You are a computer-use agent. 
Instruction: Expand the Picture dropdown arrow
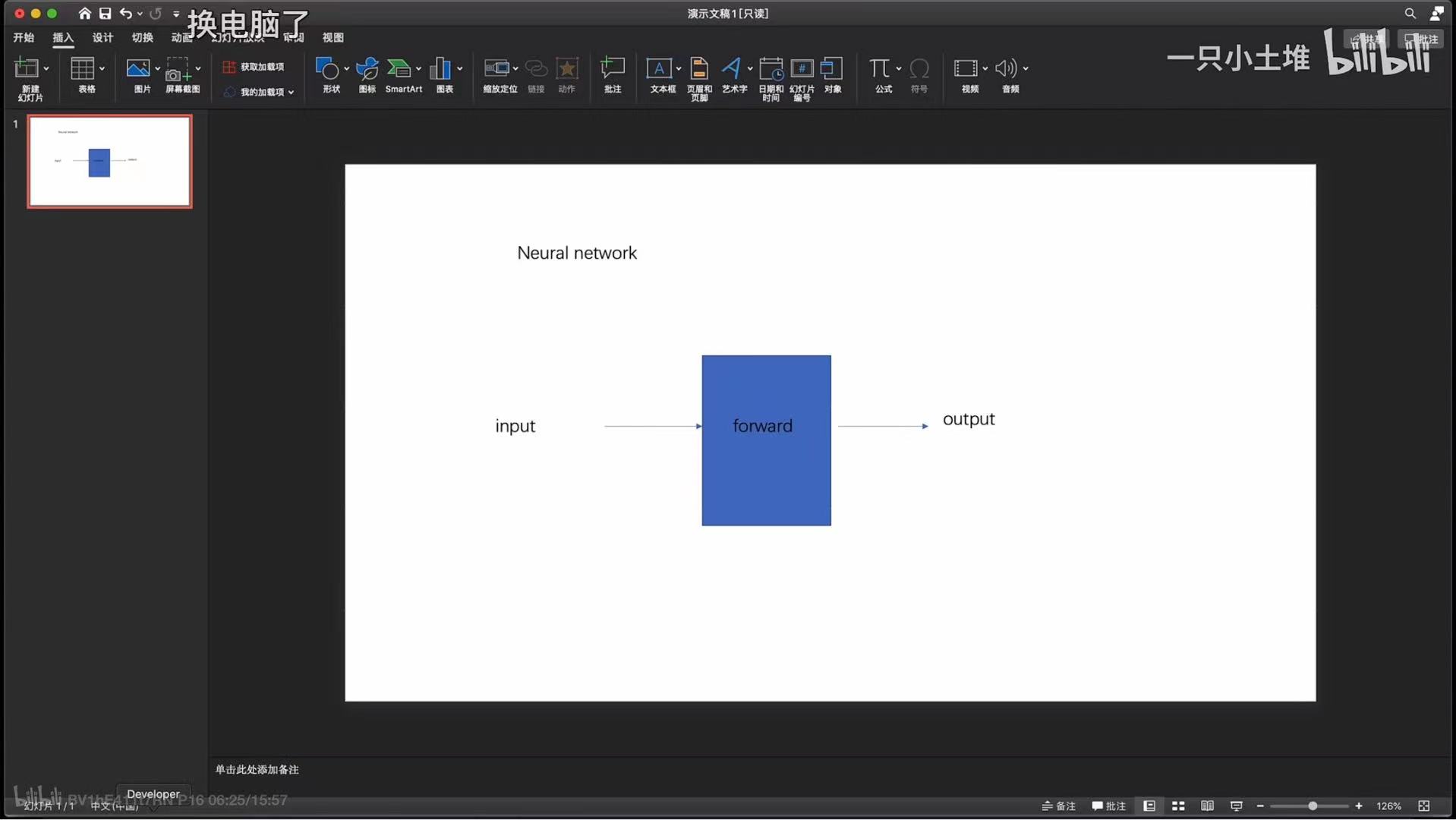pos(158,69)
